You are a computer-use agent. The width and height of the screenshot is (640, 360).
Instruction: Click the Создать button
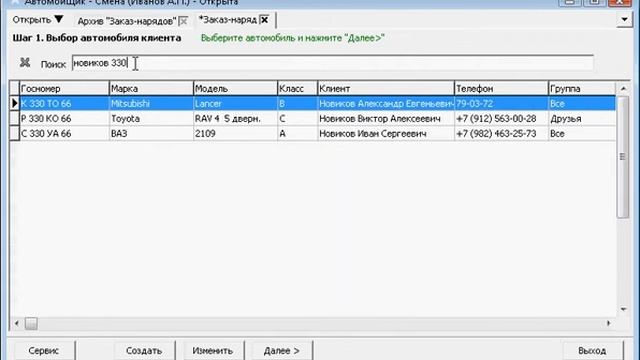(144, 351)
